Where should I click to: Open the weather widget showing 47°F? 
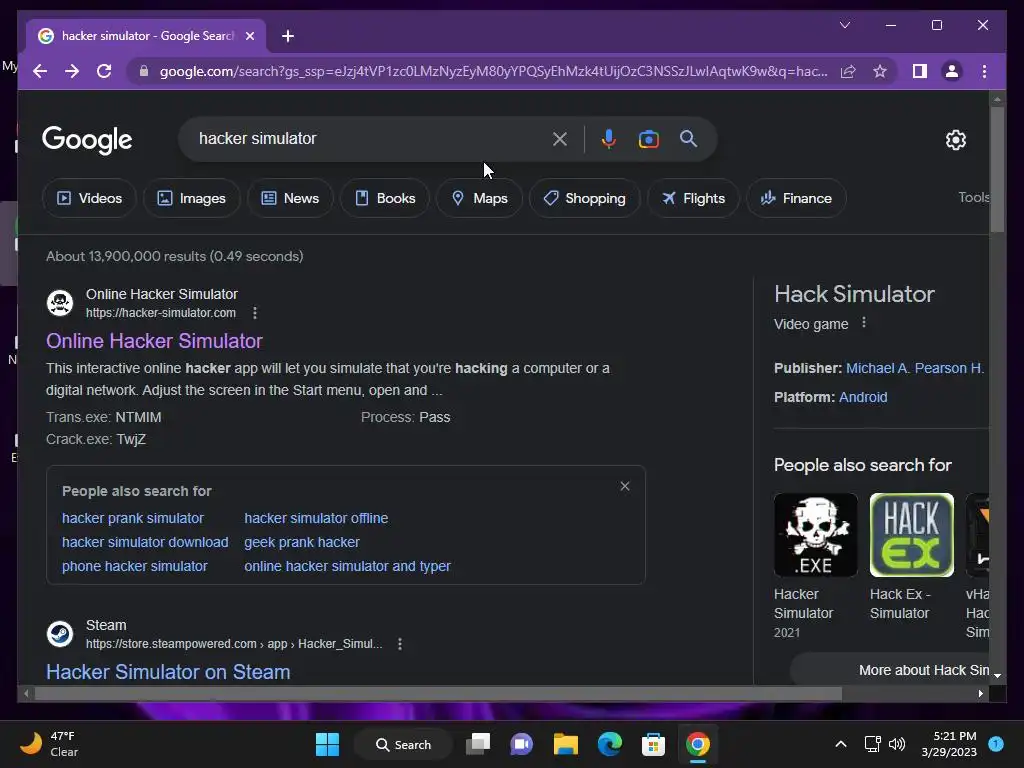[49, 744]
